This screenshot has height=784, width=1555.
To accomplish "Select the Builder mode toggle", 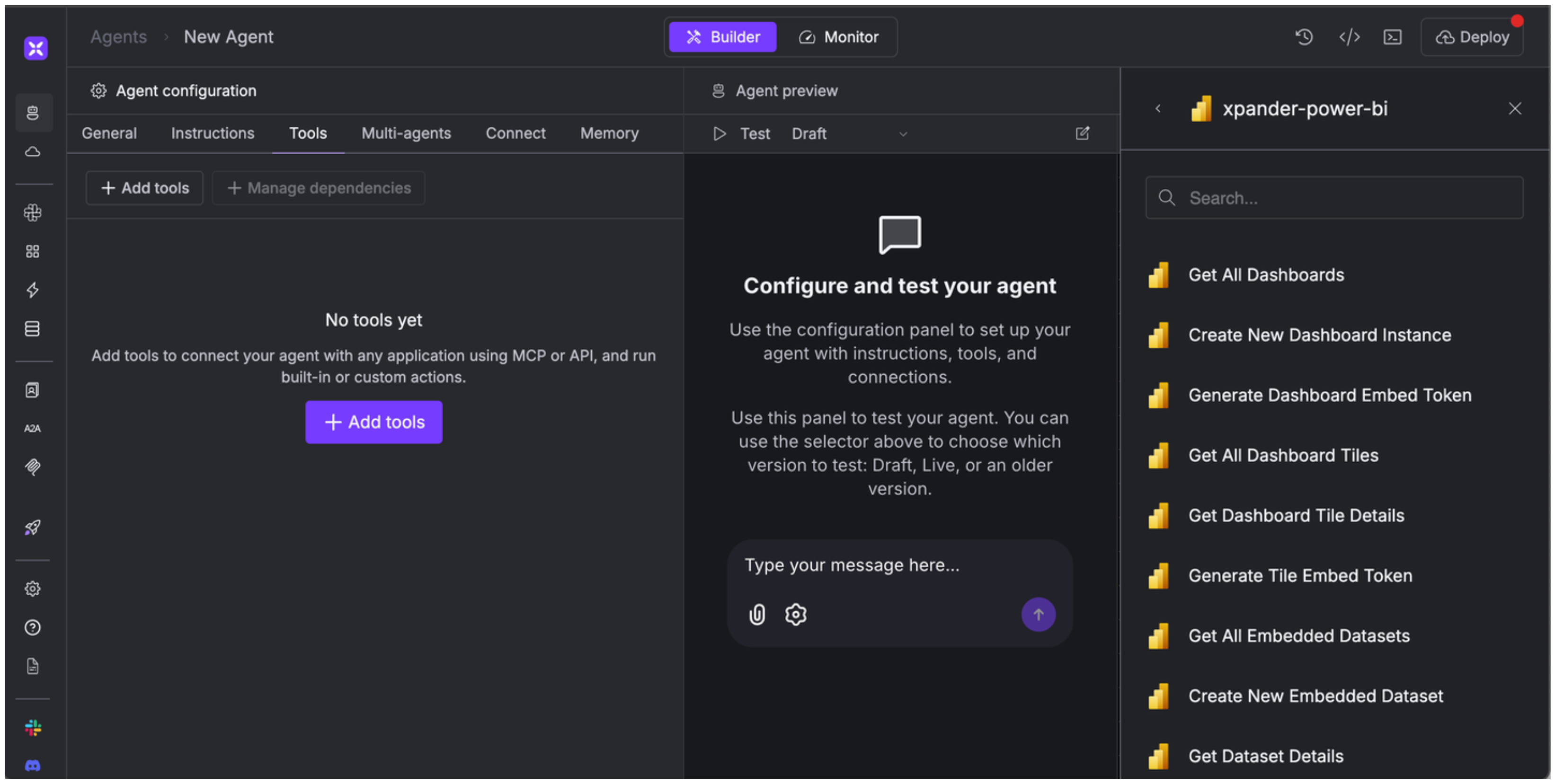I will click(x=722, y=37).
